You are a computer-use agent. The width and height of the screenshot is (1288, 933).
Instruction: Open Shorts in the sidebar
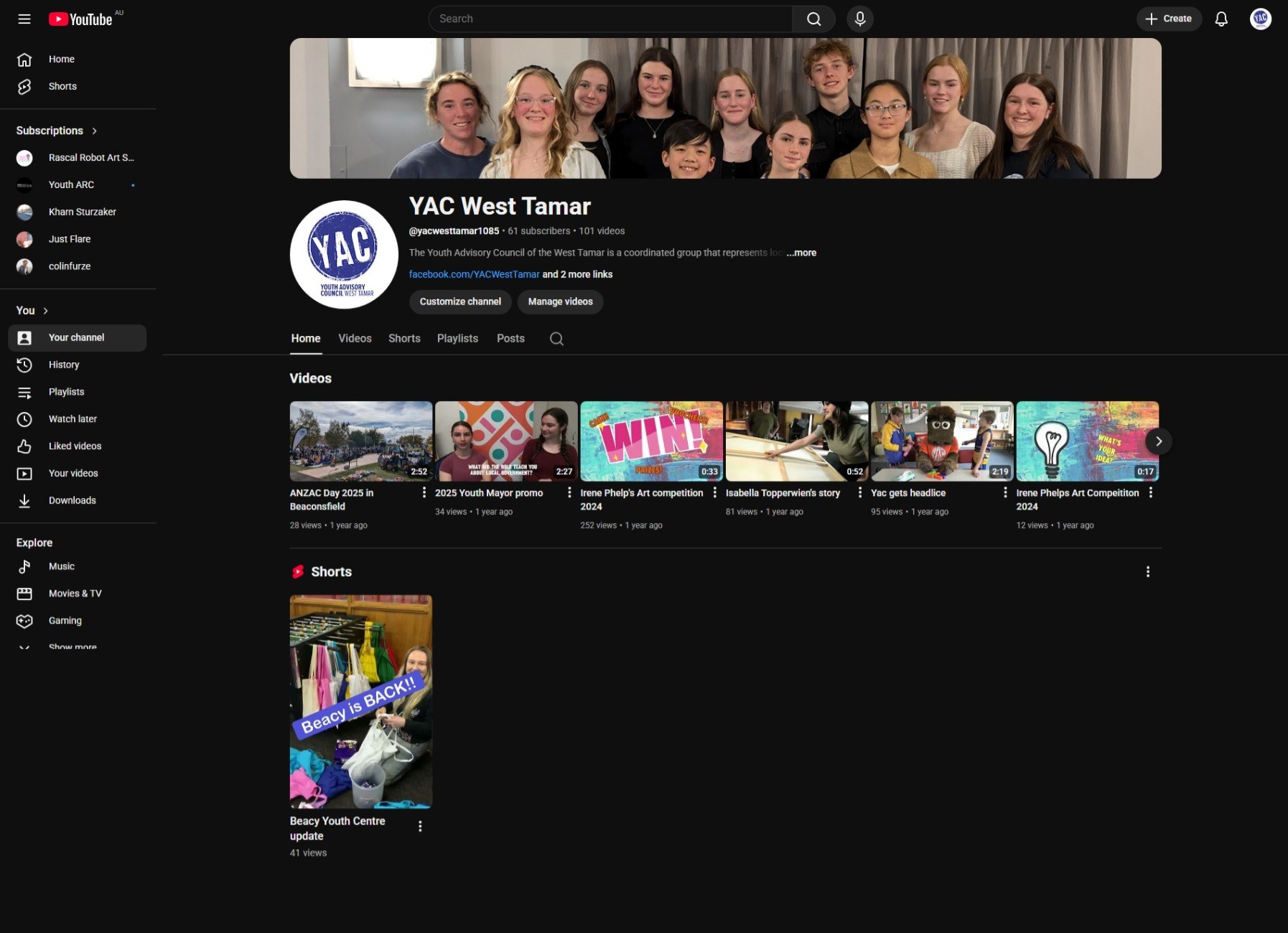click(78, 87)
